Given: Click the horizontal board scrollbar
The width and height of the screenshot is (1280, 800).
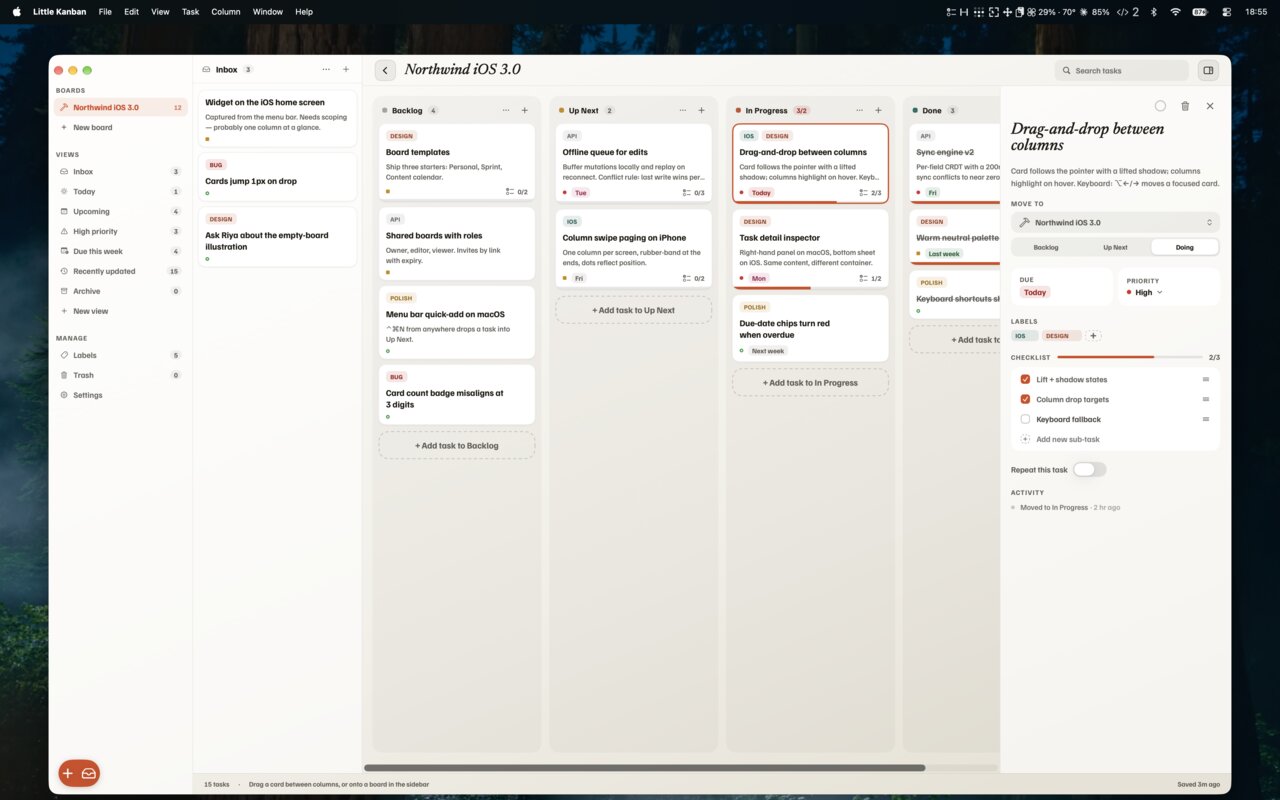Looking at the screenshot, I should click(645, 768).
